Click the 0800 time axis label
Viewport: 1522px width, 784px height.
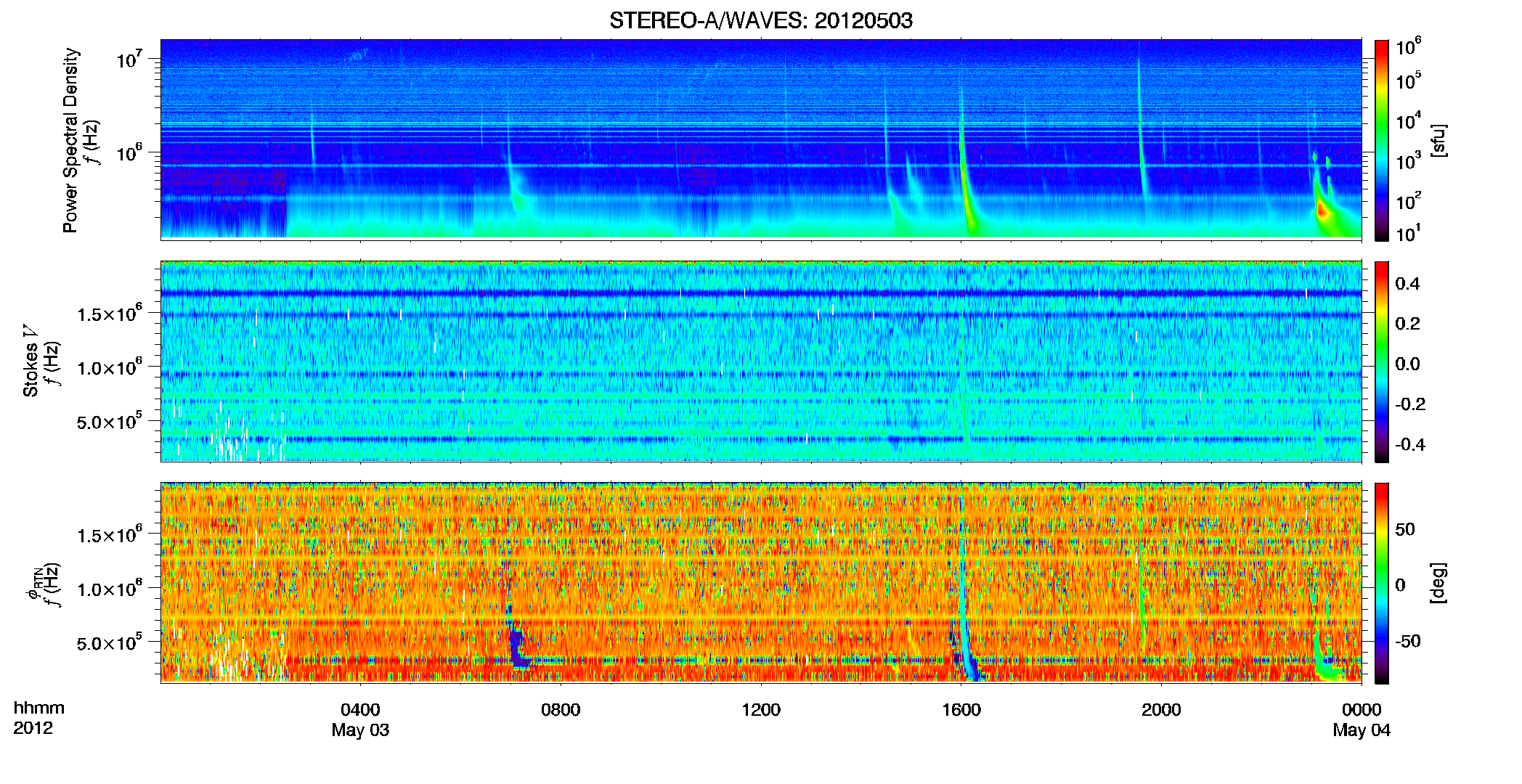561,710
